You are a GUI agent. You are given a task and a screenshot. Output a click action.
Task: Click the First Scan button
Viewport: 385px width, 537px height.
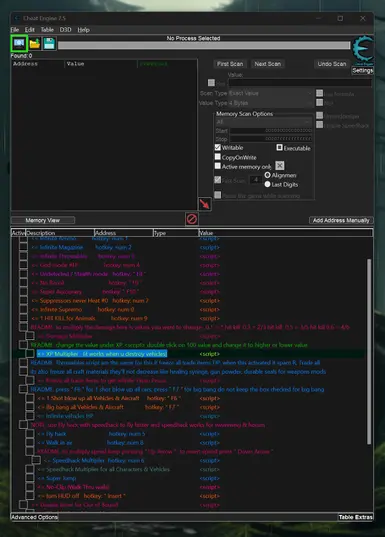point(230,64)
